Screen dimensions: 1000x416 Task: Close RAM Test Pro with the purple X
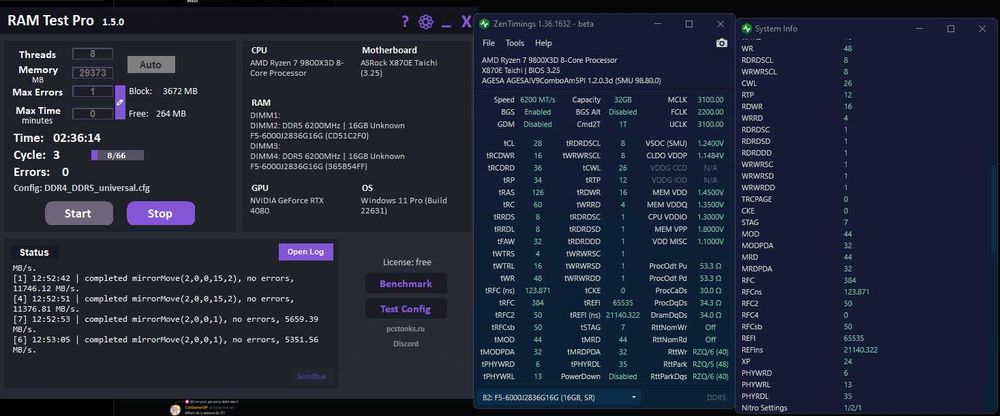point(466,22)
